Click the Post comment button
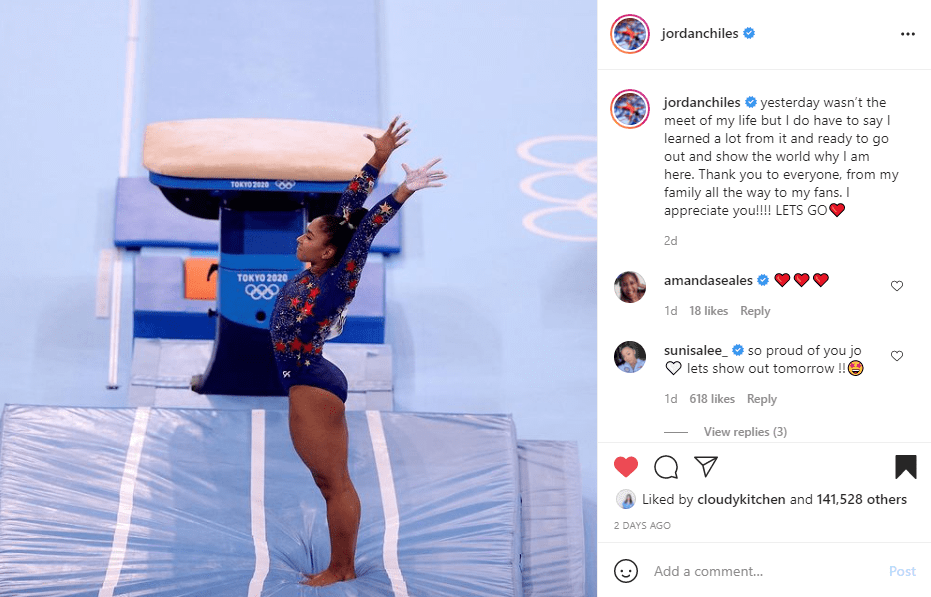 click(x=902, y=571)
